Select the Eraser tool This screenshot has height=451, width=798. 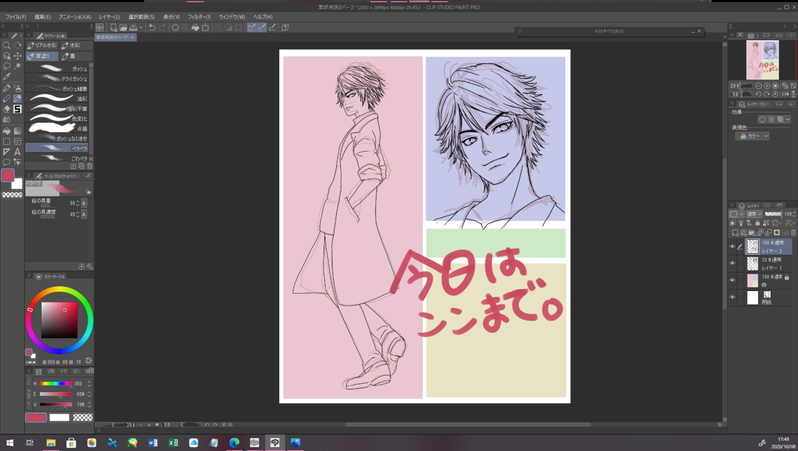coord(7,109)
